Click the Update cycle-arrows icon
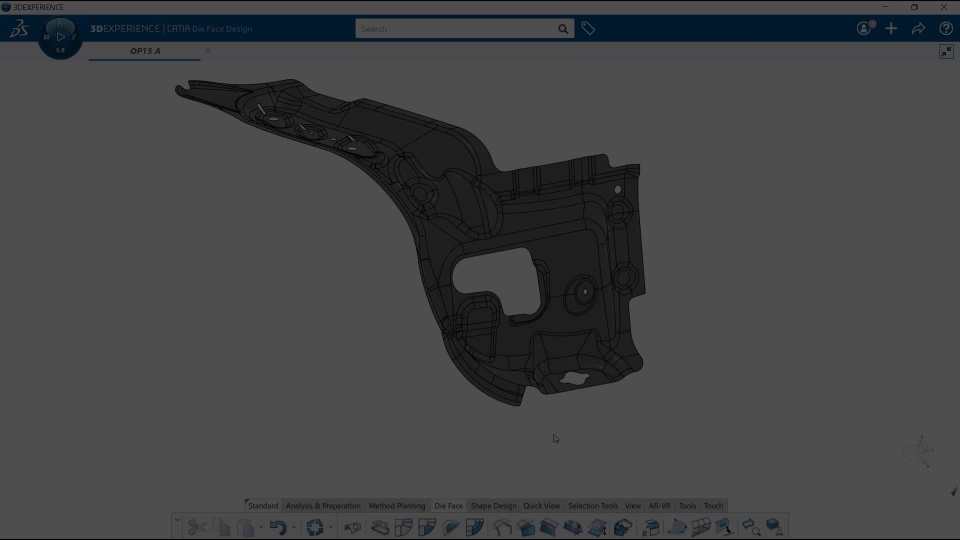 tap(315, 527)
